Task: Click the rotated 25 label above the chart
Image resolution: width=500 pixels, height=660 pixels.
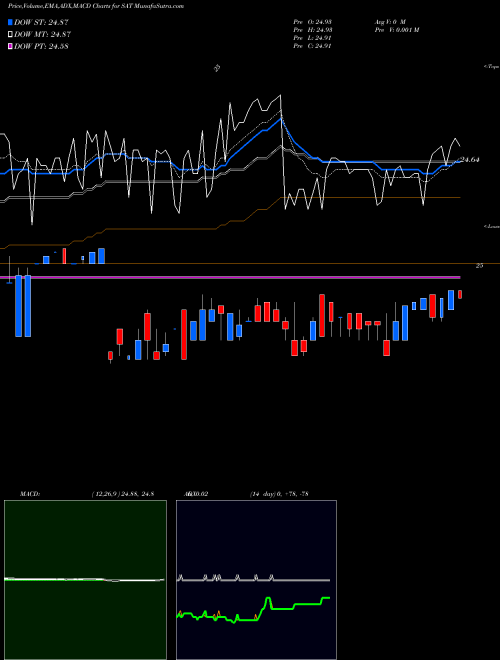Action: 218,68
